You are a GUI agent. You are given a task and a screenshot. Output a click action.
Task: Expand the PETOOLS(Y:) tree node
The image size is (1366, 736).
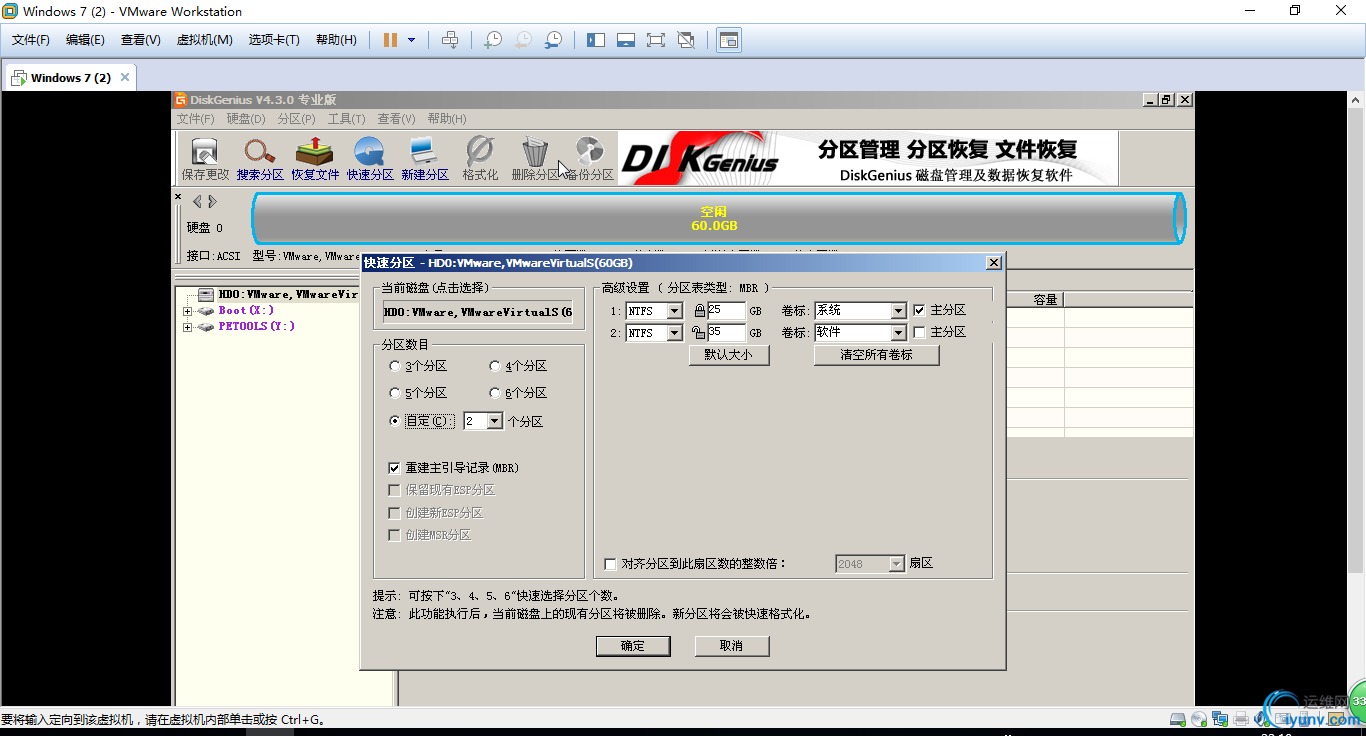pos(187,327)
